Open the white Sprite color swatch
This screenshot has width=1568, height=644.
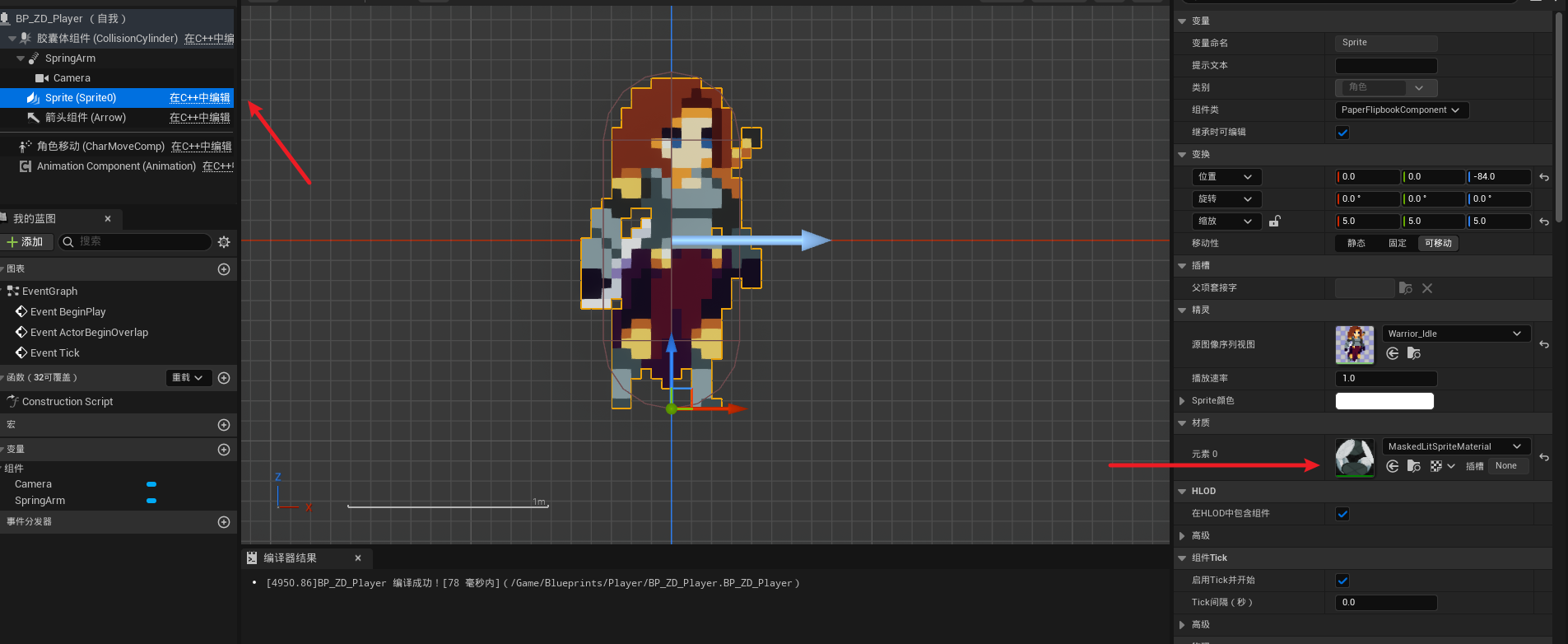(1384, 401)
